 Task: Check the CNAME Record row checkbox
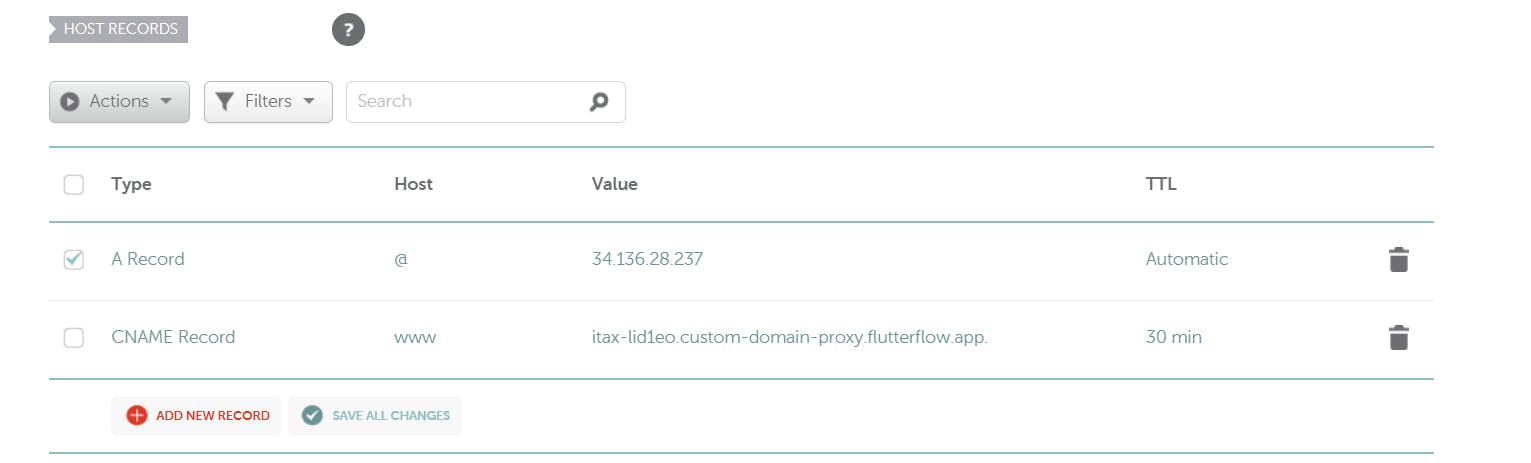pos(74,338)
